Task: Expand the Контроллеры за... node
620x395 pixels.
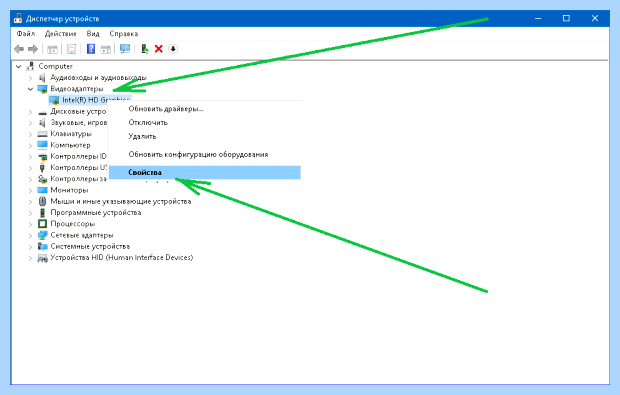Action: 30,179
